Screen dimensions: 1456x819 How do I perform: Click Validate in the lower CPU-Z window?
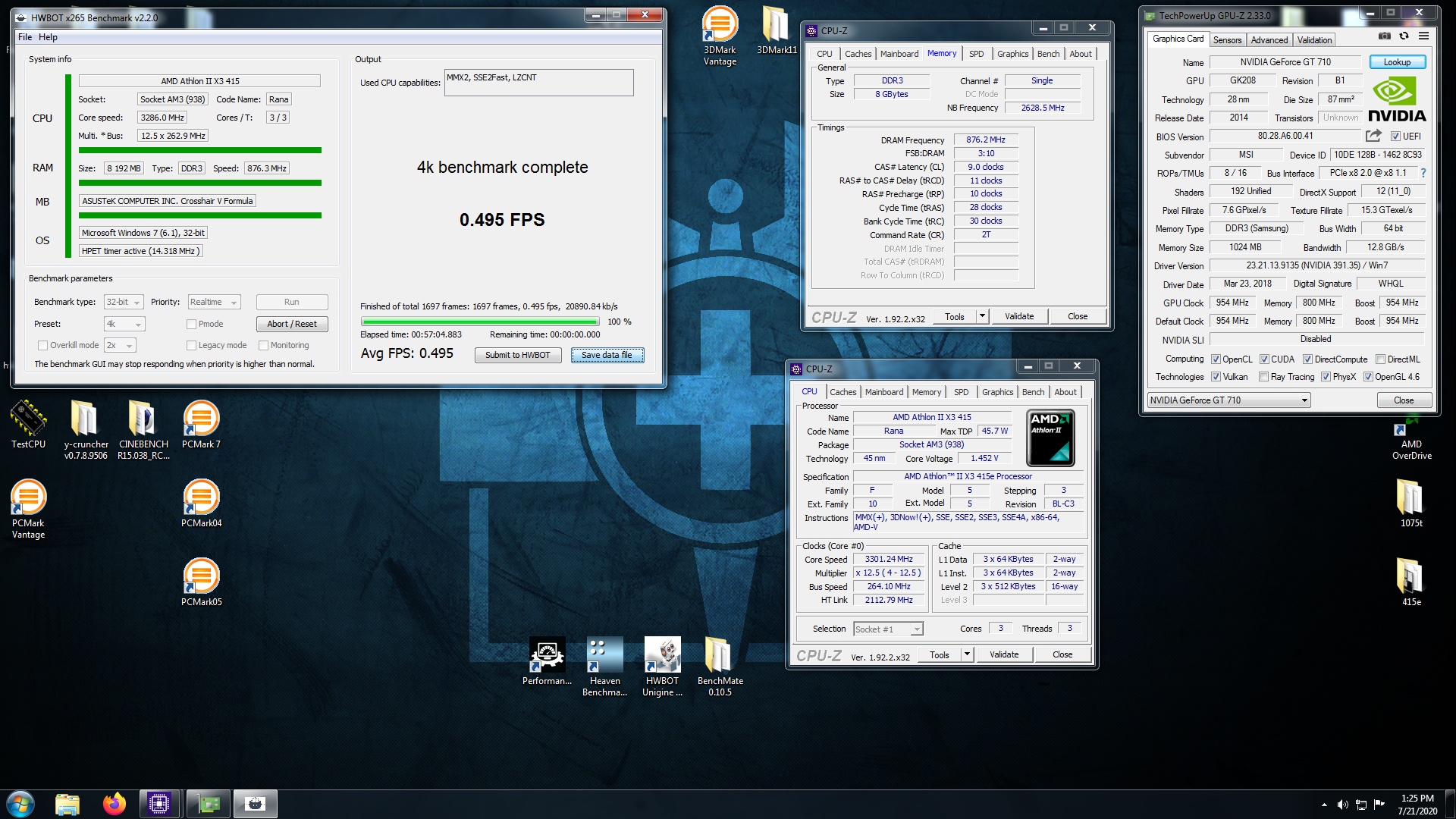tap(1004, 654)
